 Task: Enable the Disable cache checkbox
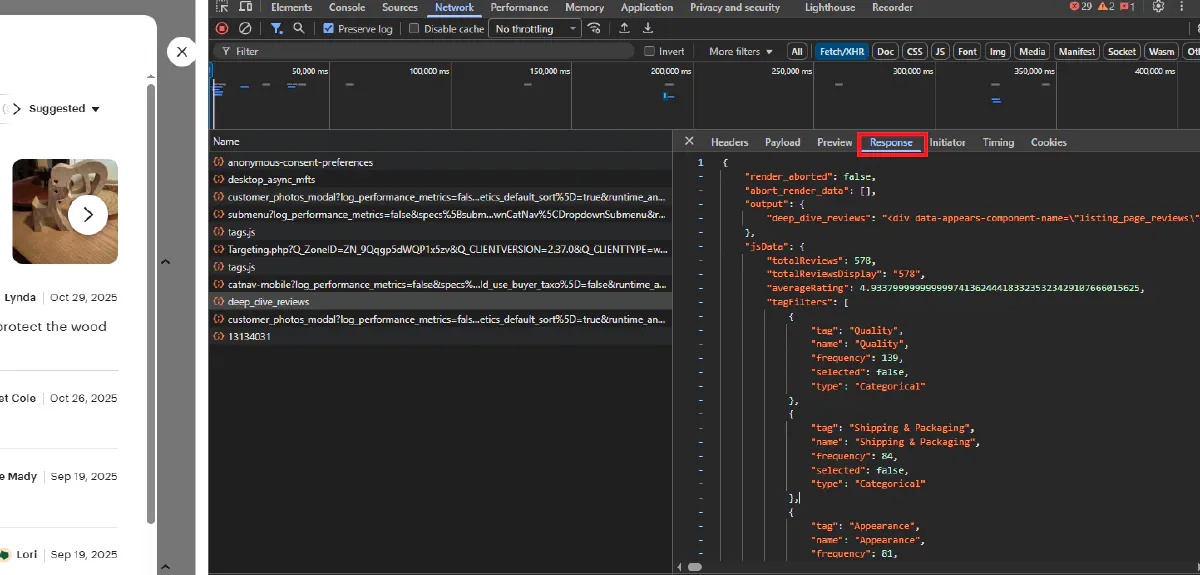click(414, 29)
